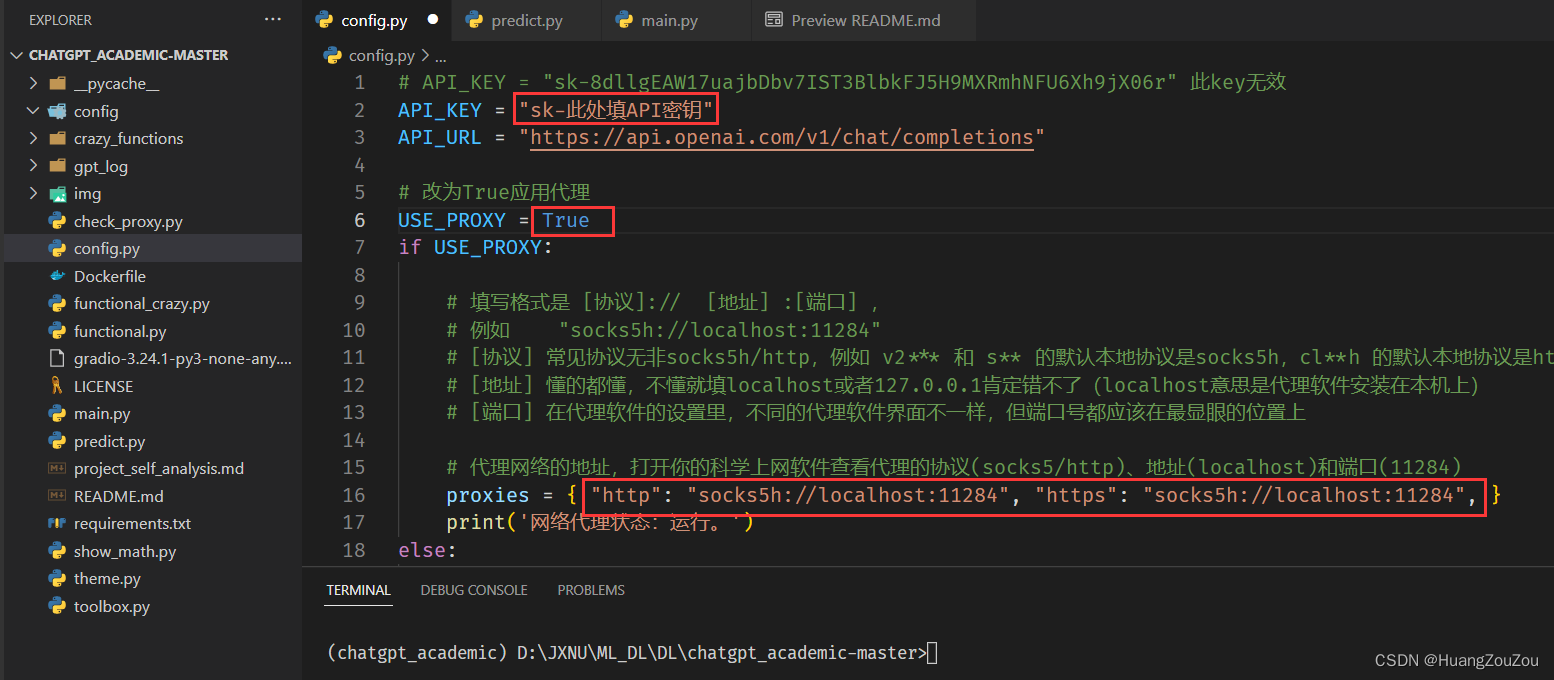Click the breadcrumb chevron after config.py

tap(425, 56)
